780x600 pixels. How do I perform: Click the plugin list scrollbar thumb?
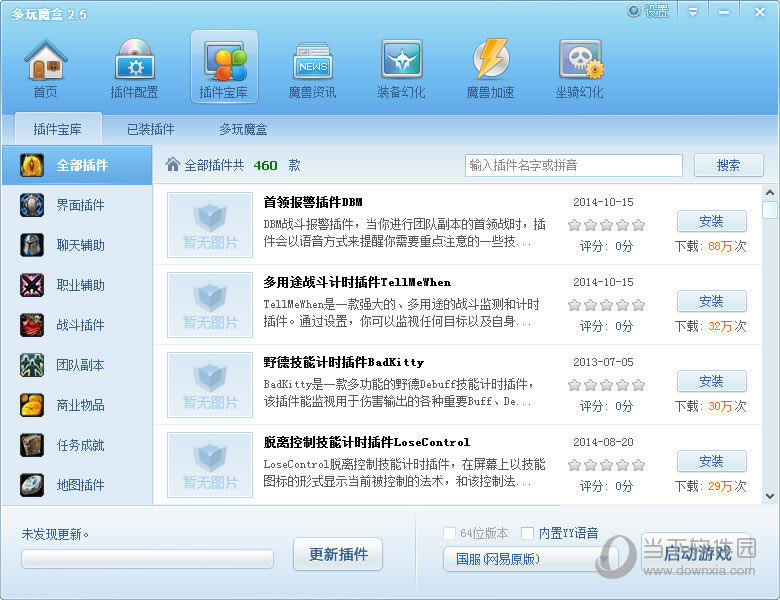770,209
